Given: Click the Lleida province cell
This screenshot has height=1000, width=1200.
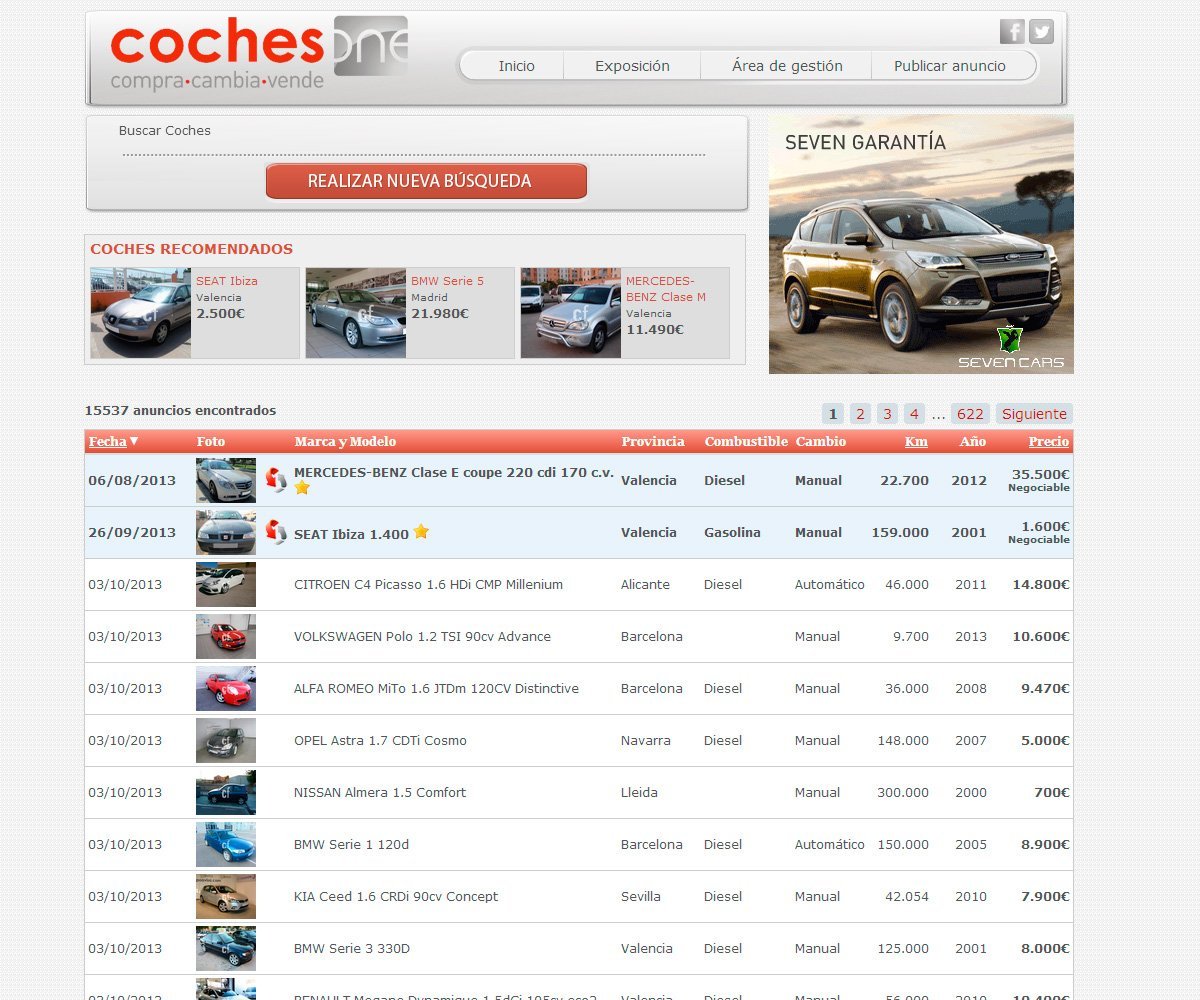Looking at the screenshot, I should [639, 792].
